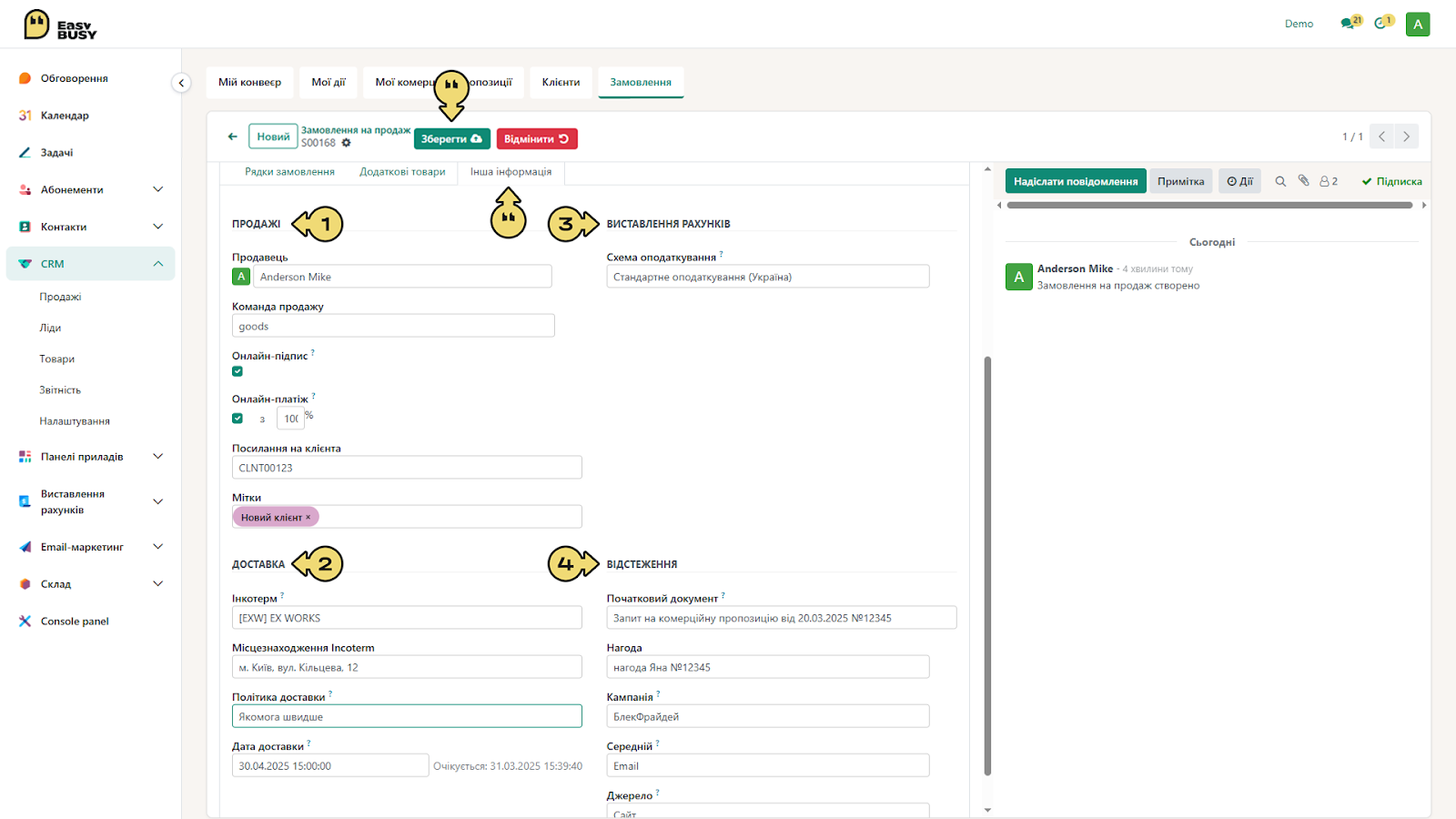Screen dimensions: 1456x819
Task: Open the Клієнти top tab
Action: (x=561, y=82)
